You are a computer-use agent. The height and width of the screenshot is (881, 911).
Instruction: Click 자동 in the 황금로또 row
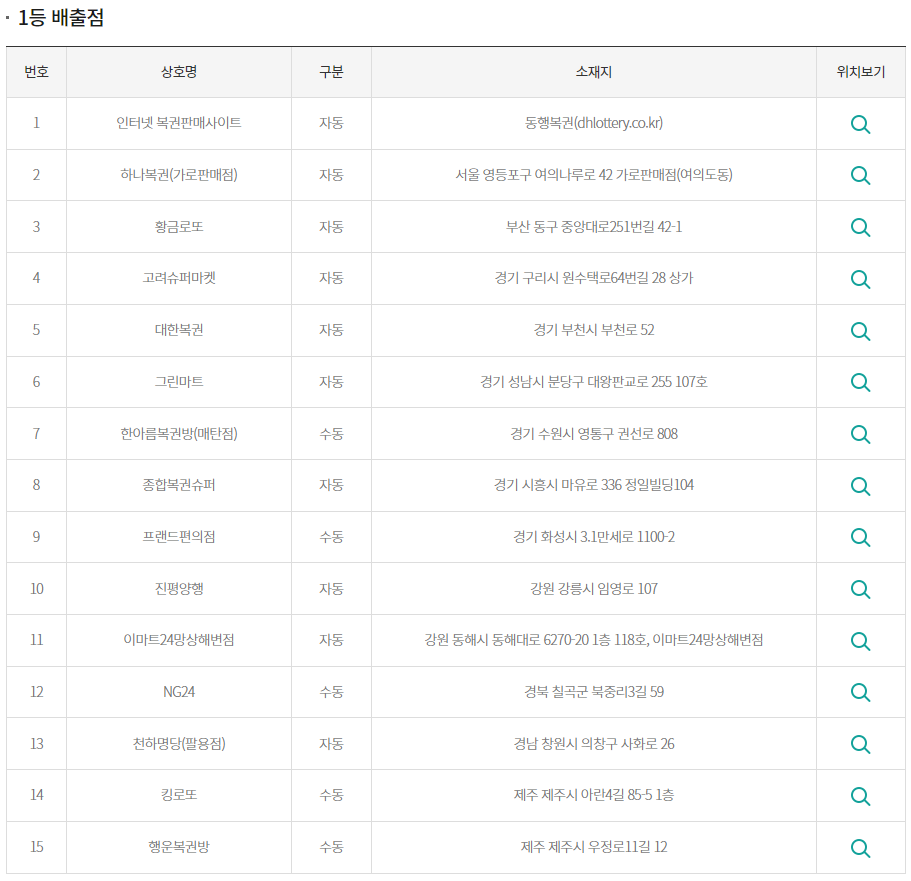pyautogui.click(x=331, y=226)
